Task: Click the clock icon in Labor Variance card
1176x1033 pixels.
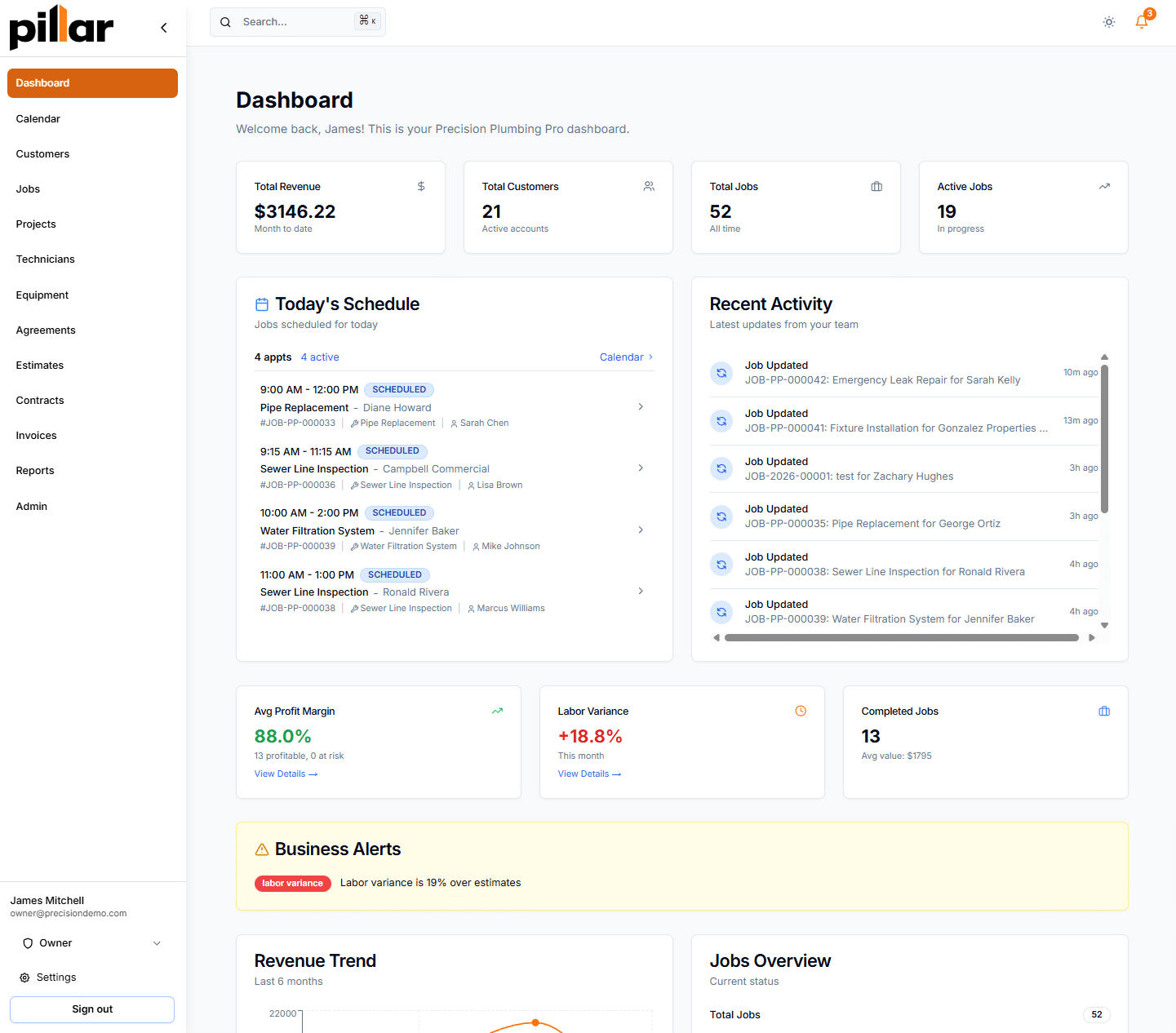Action: (x=801, y=711)
